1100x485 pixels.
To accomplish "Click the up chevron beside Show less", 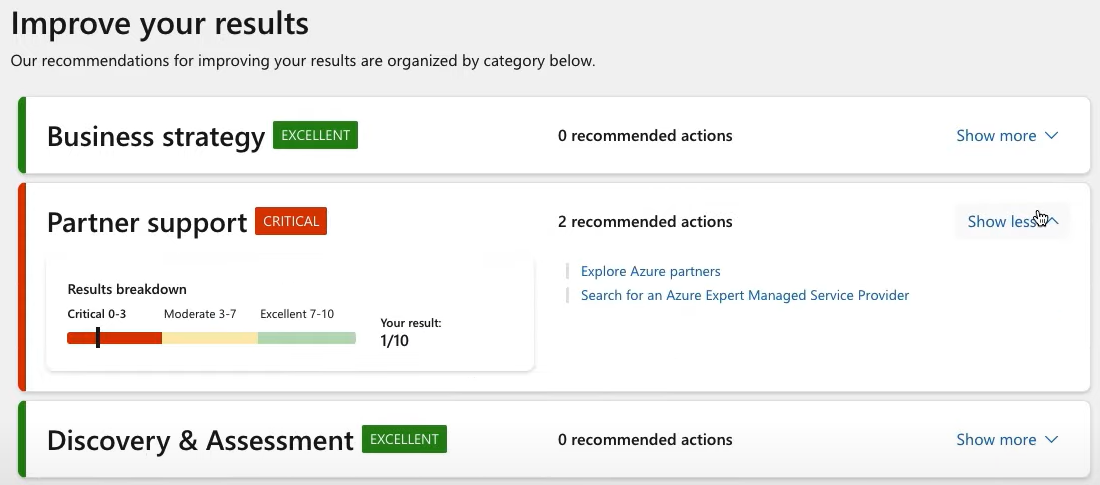I will 1052,222.
